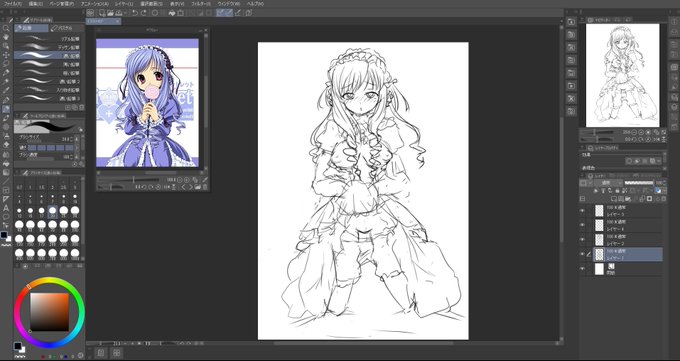Hide layer レイヤー 1 with eye icon
The height and width of the screenshot is (361, 680).
coord(582,254)
